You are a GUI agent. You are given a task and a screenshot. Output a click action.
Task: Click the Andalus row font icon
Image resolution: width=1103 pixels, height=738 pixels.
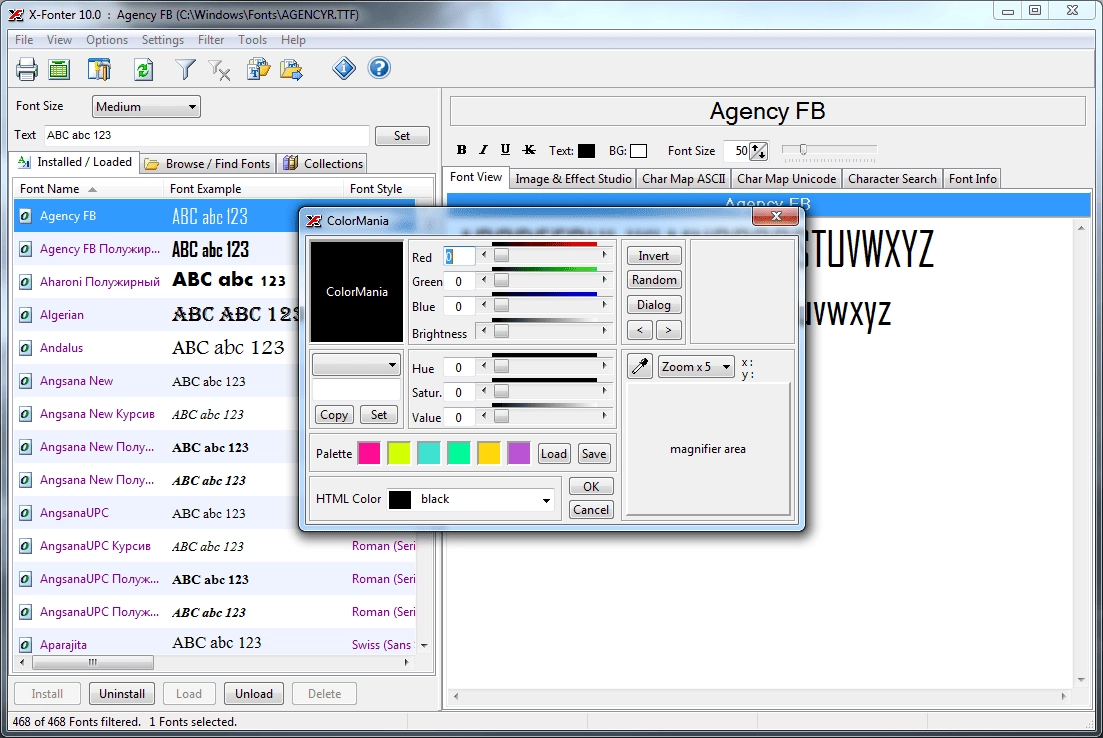tap(25, 348)
